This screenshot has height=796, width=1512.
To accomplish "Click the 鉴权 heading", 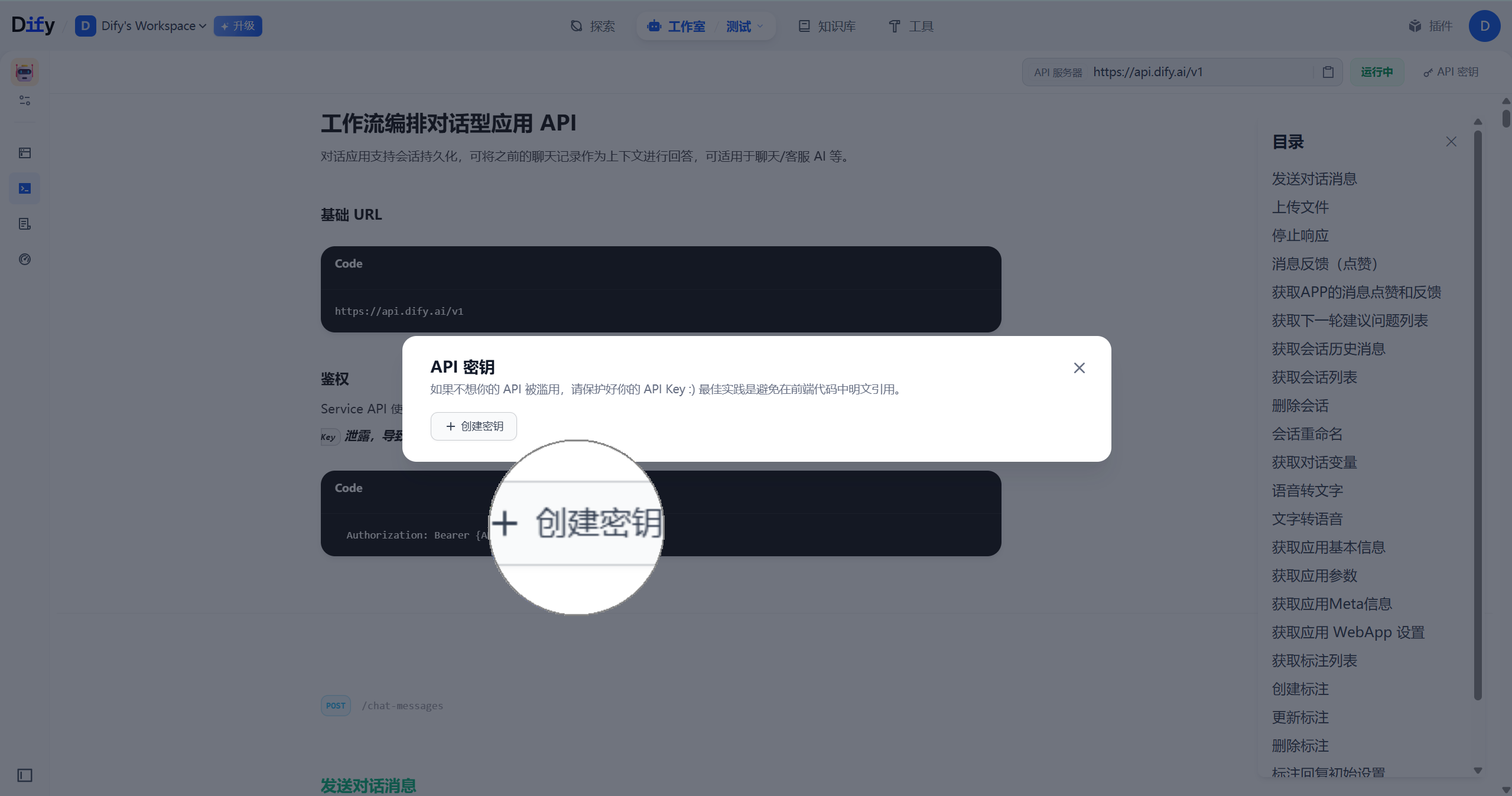I will (x=334, y=379).
